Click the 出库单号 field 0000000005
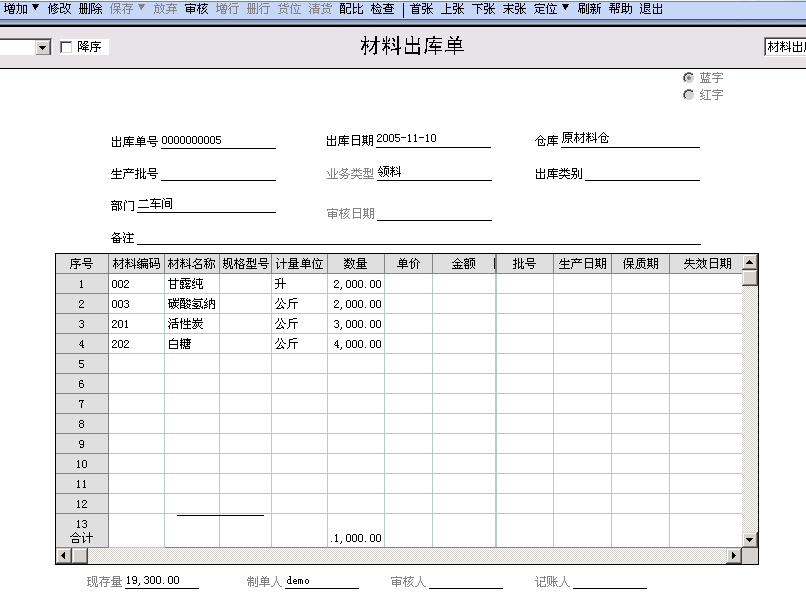 pyautogui.click(x=218, y=140)
